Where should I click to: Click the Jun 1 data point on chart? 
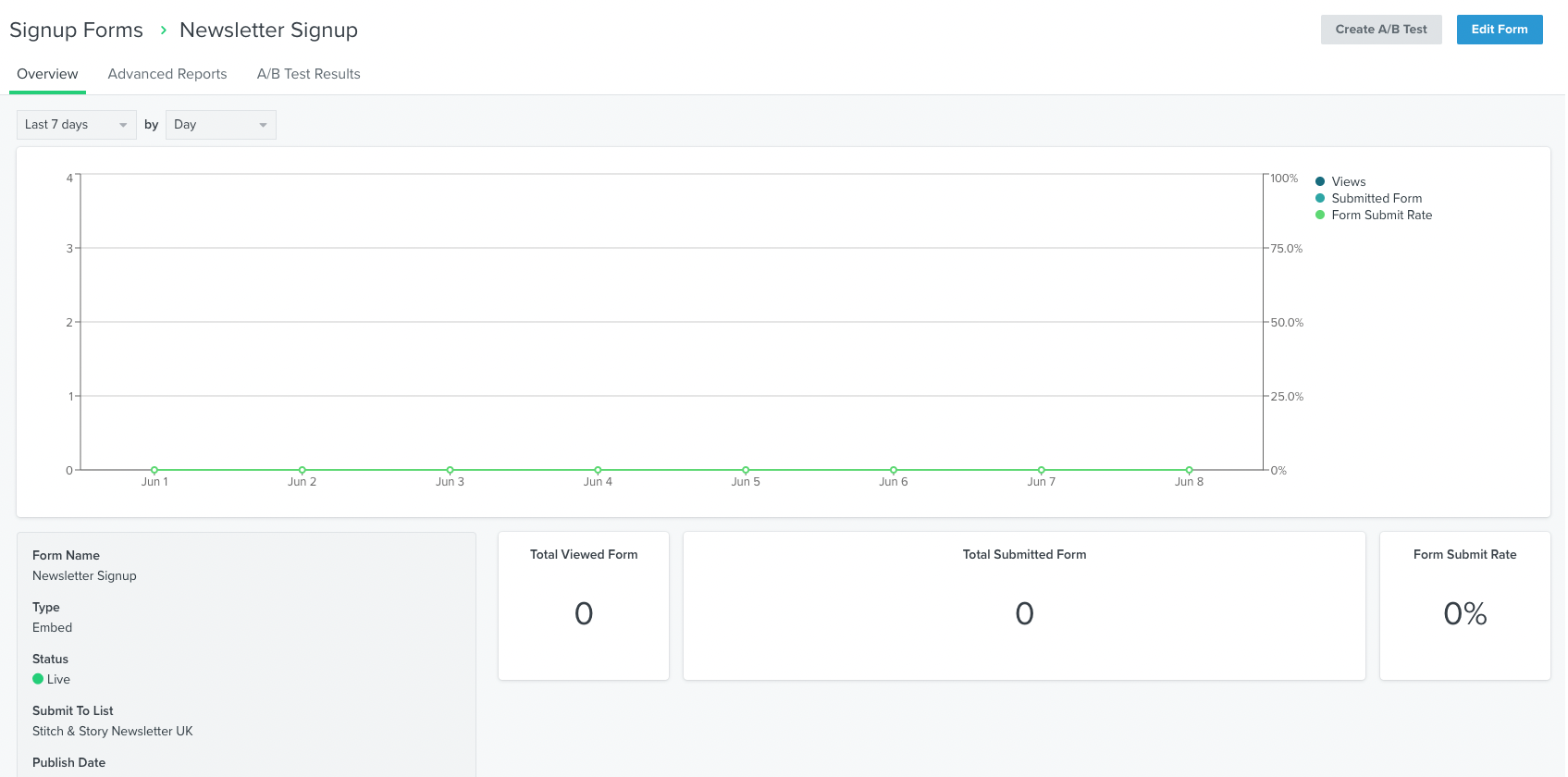pos(154,470)
